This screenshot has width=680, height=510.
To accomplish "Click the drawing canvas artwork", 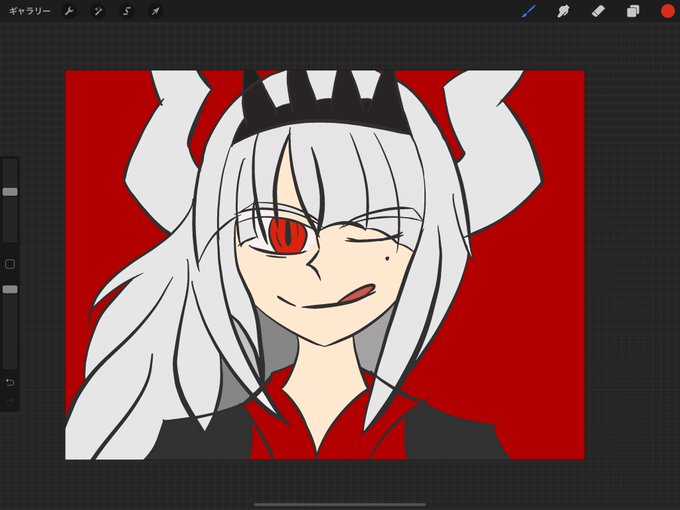I will [325, 265].
